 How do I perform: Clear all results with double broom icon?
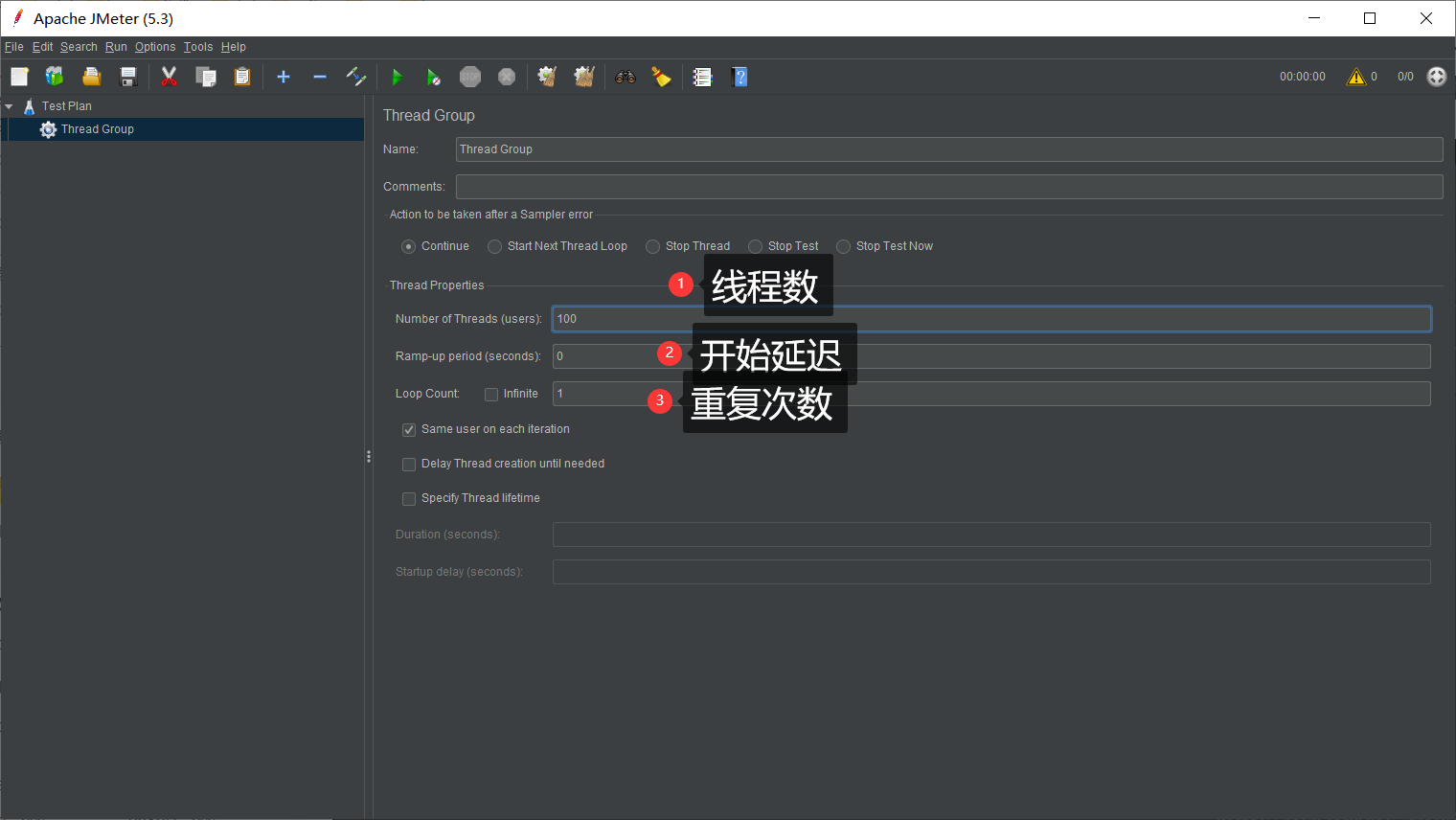point(584,77)
